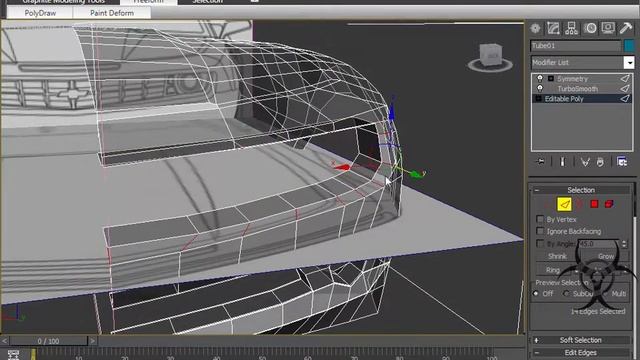Click the yellow current frame marker on timeline
Image resolution: width=640 pixels, height=360 pixels.
click(x=33, y=354)
